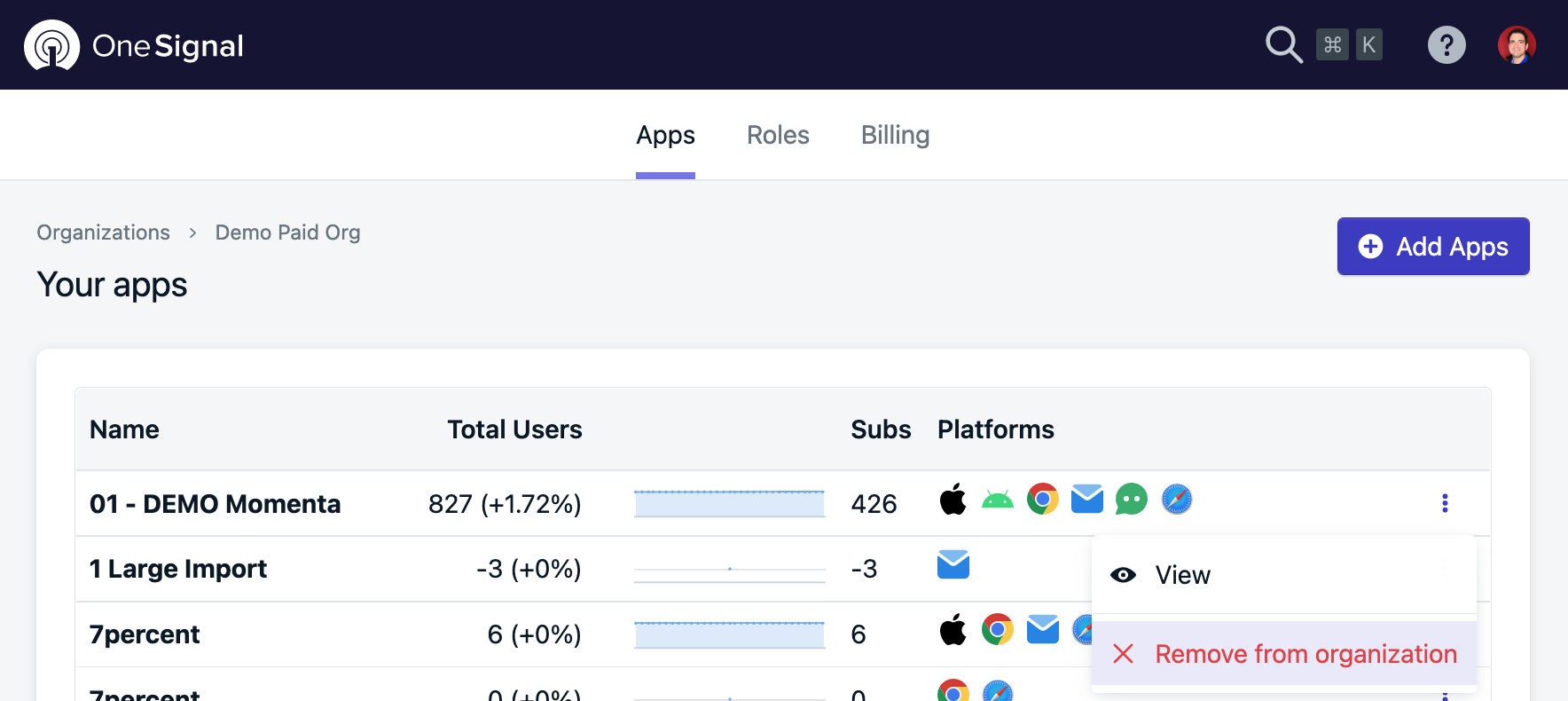Click email icon in DEMO Momenta row
Screen dimensions: 1568x701
(1087, 500)
